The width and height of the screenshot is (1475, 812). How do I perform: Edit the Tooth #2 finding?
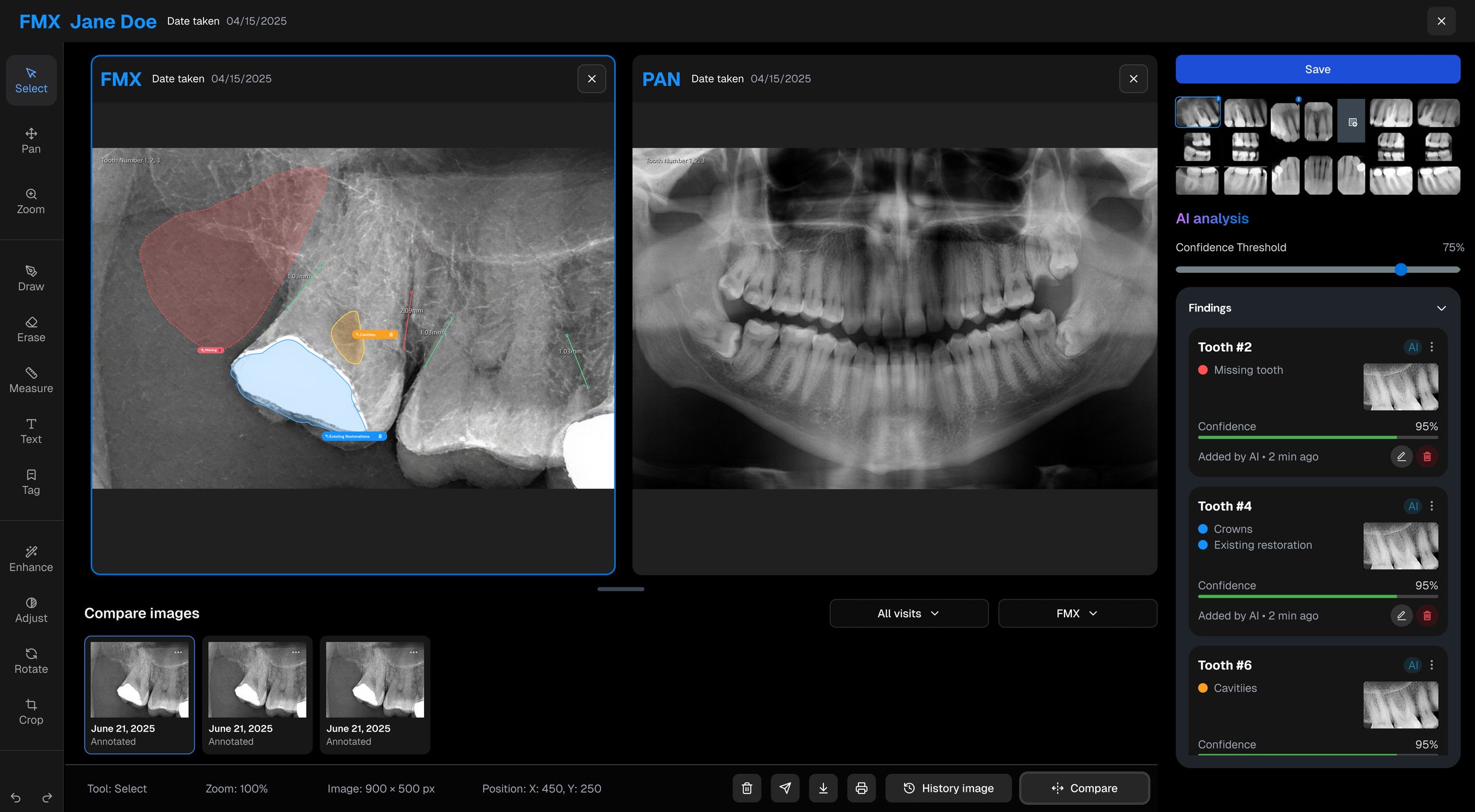pos(1401,456)
